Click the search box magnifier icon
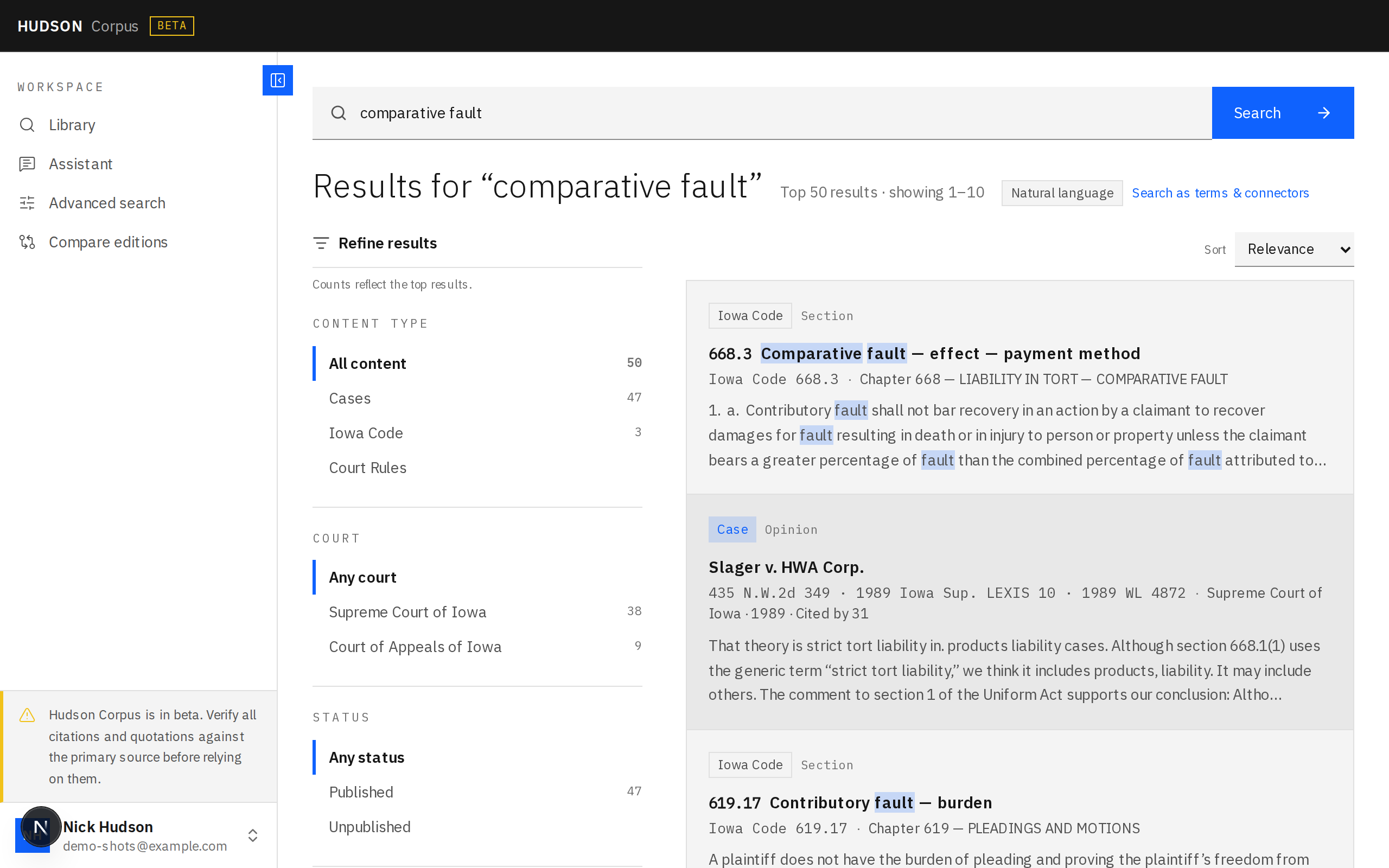Screen dimensions: 1389x868 pyautogui.click(x=339, y=112)
